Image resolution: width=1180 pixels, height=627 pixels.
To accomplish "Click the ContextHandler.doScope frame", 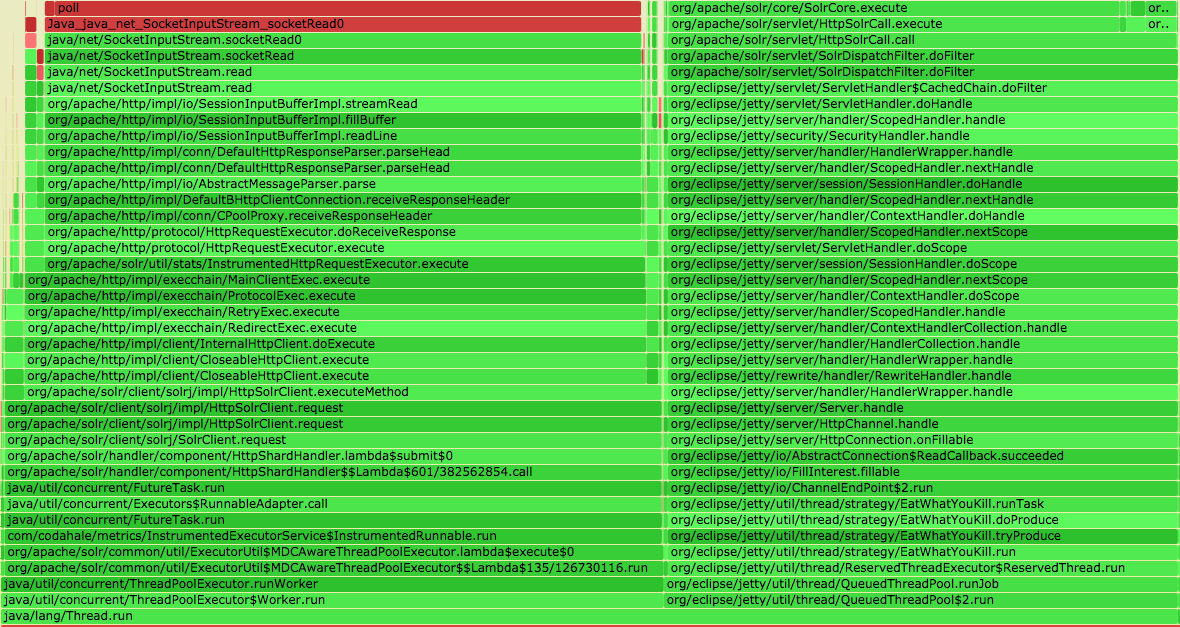I will (923, 296).
